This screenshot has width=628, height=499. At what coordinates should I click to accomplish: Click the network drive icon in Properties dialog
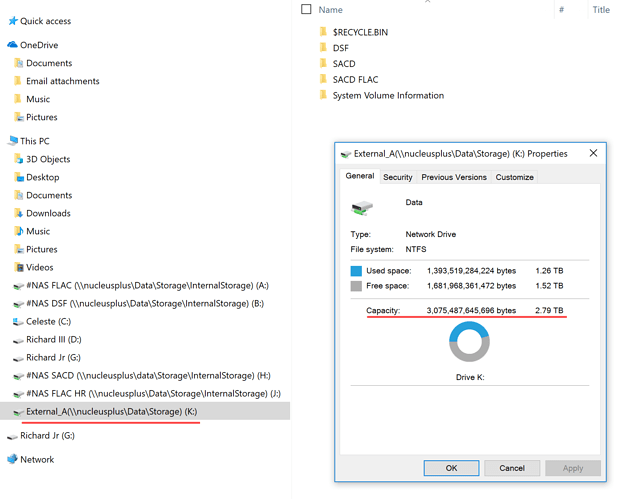pos(362,208)
